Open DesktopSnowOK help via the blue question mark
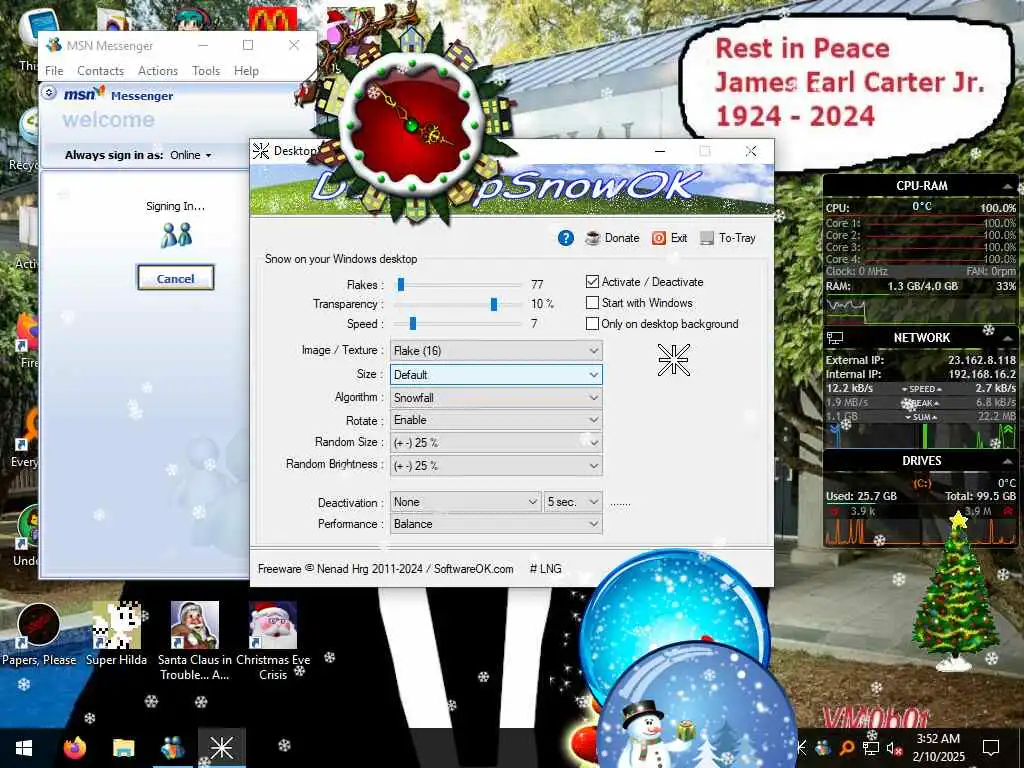1024x768 pixels. click(x=566, y=238)
